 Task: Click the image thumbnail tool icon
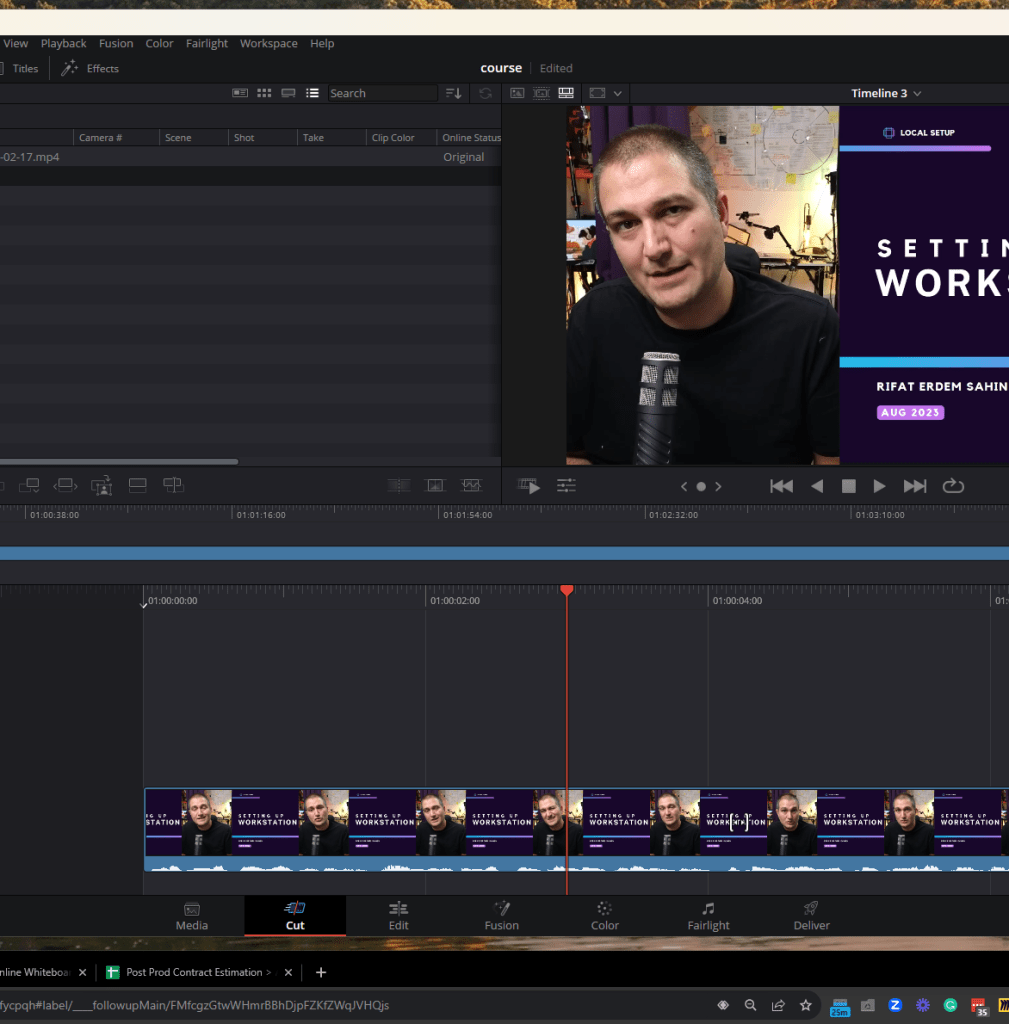click(x=435, y=485)
